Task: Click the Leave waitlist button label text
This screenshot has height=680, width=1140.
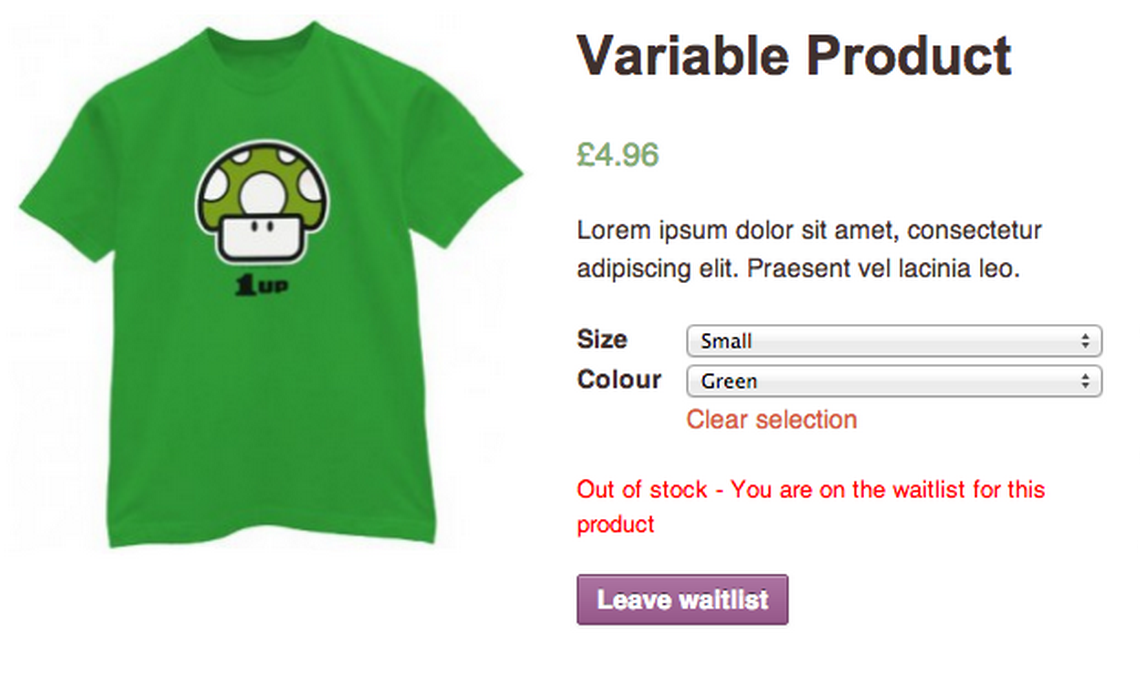Action: [x=682, y=599]
